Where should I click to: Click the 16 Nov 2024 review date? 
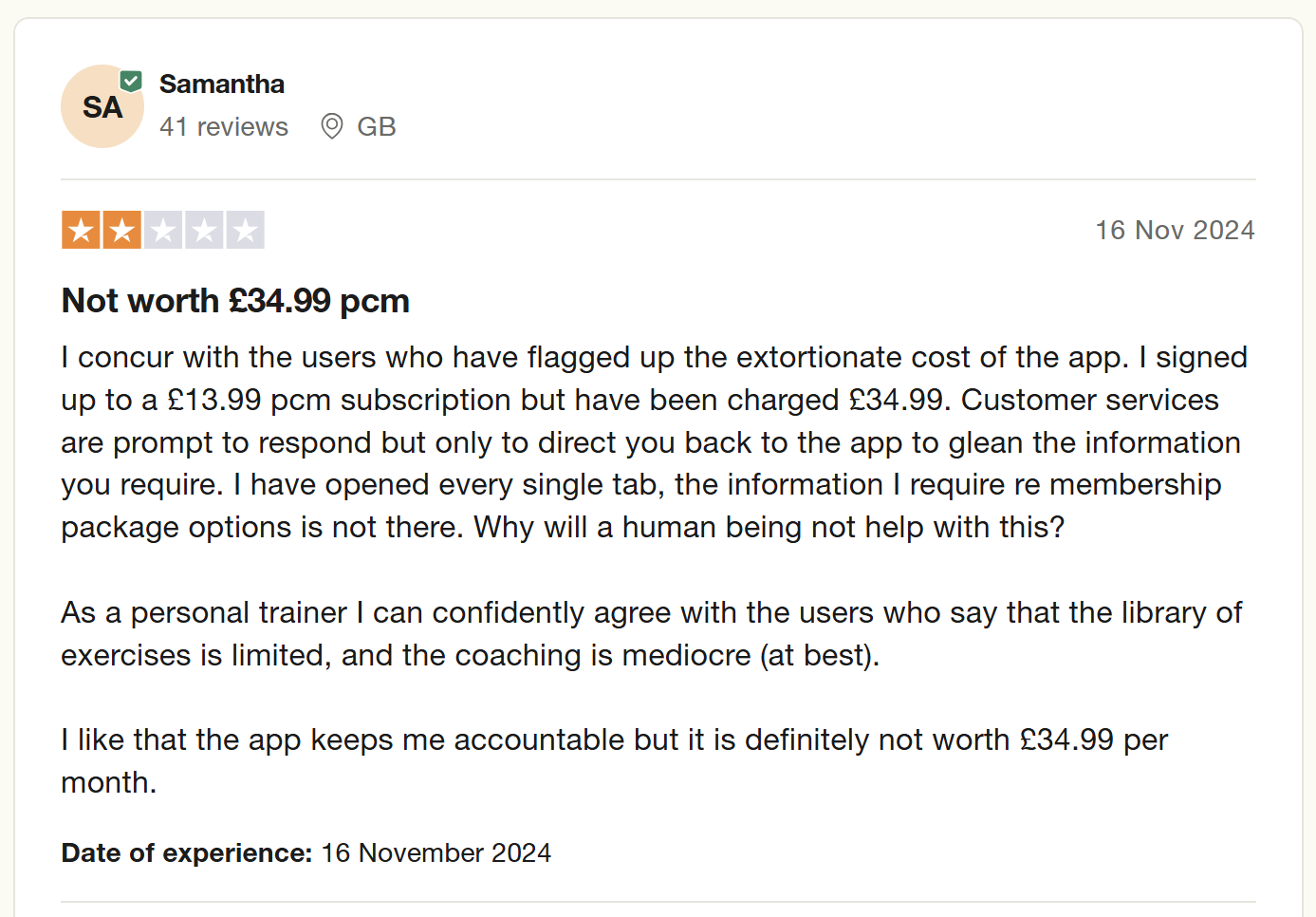pyautogui.click(x=1176, y=230)
